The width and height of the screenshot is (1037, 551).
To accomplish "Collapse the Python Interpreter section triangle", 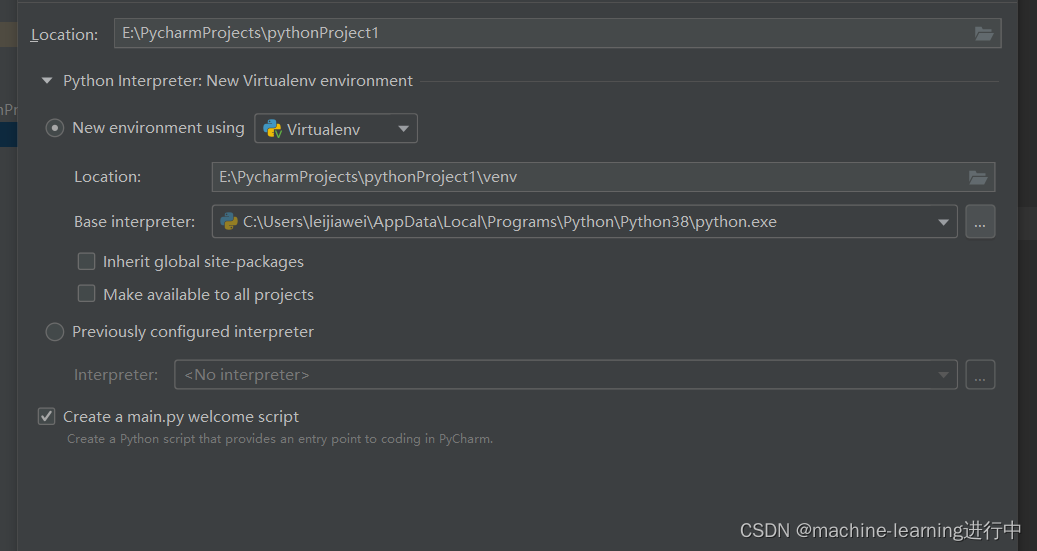I will (47, 81).
